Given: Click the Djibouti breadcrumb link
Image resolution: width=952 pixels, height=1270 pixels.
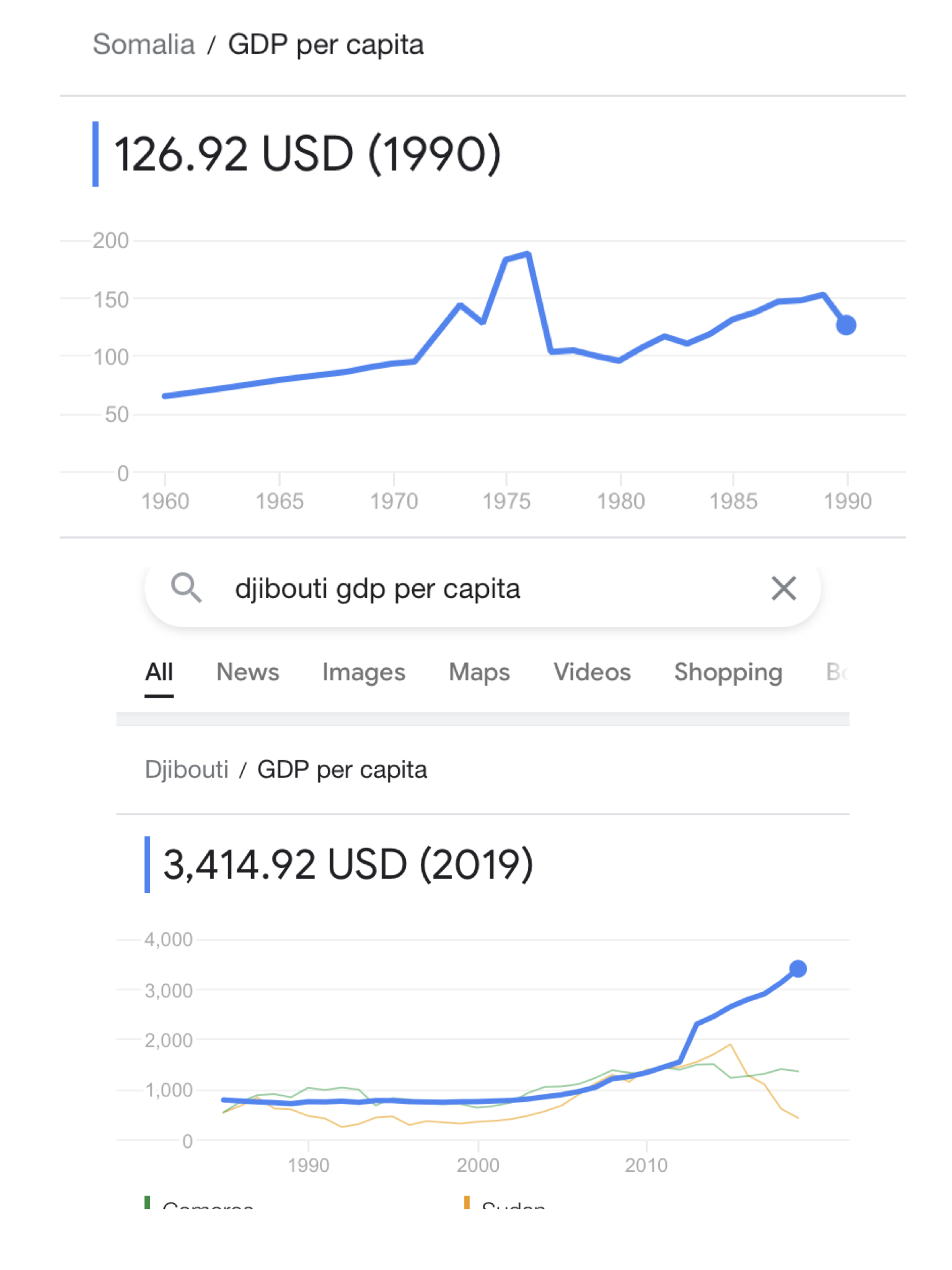Looking at the screenshot, I should (187, 770).
